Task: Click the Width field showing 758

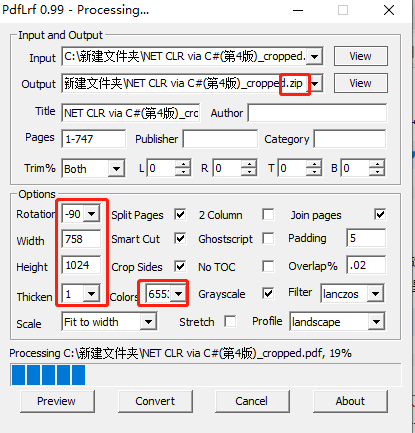Action: coord(81,239)
